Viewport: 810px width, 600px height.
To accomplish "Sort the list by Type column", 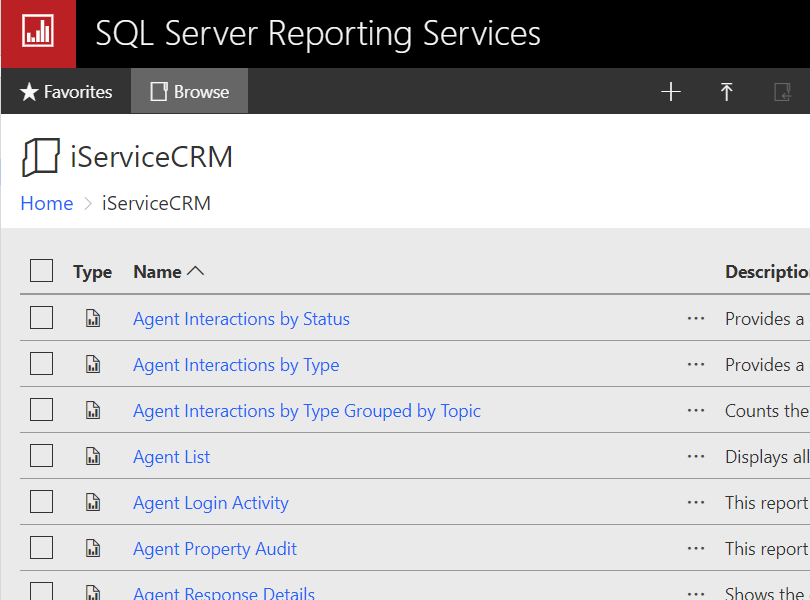I will point(92,272).
